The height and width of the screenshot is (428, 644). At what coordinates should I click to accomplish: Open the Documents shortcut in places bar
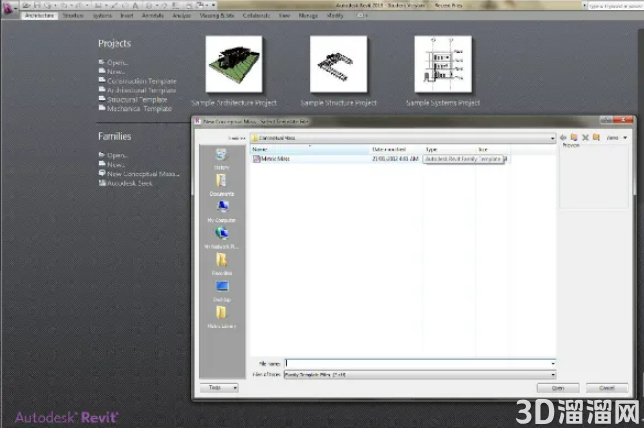pos(221,185)
